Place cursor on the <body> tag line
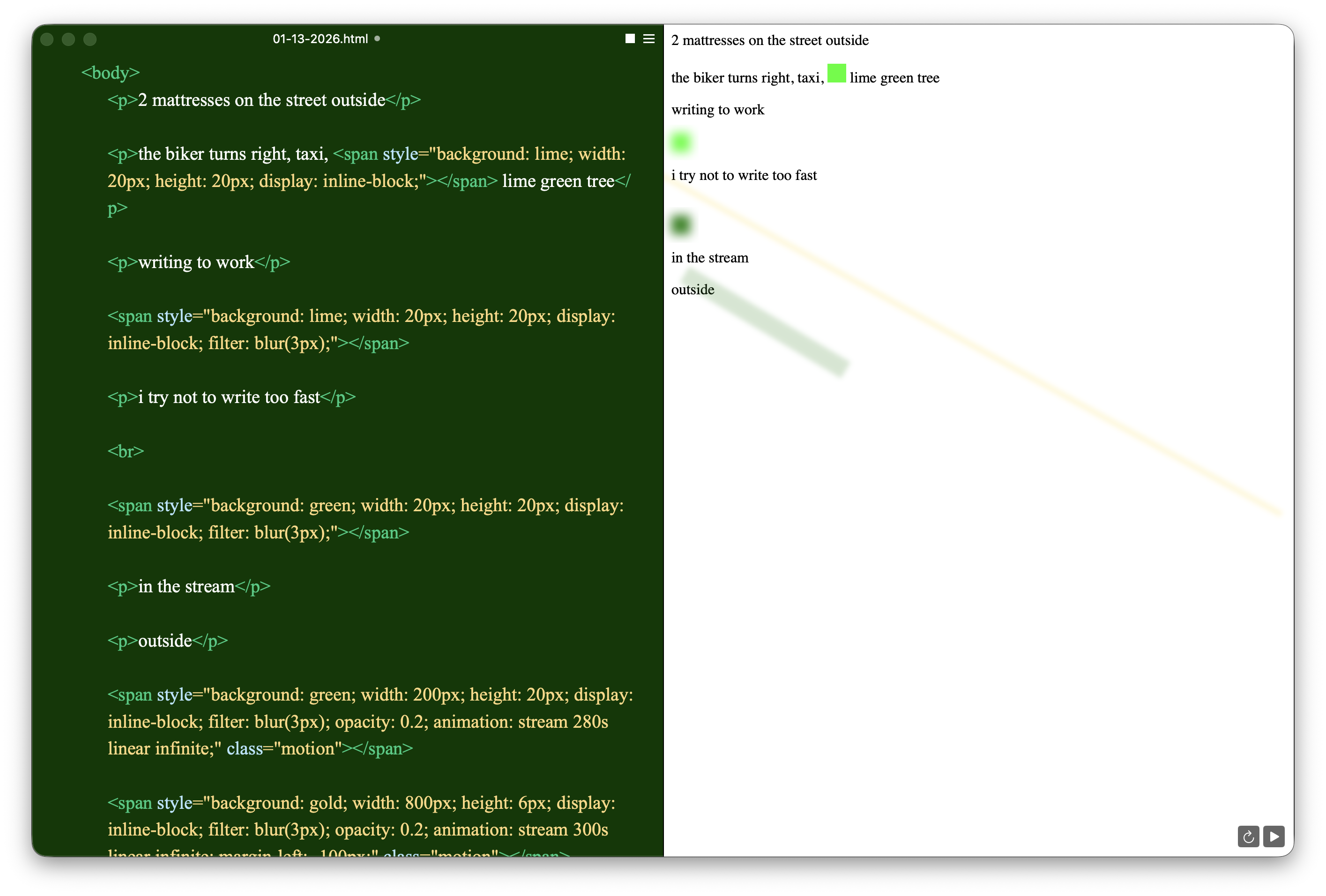Screen dimensions: 1326x896 click(x=111, y=73)
